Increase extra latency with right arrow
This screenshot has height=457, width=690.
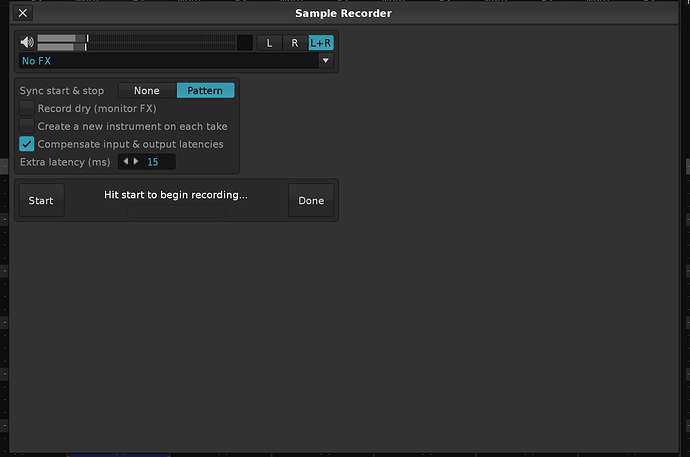pyautogui.click(x=136, y=161)
